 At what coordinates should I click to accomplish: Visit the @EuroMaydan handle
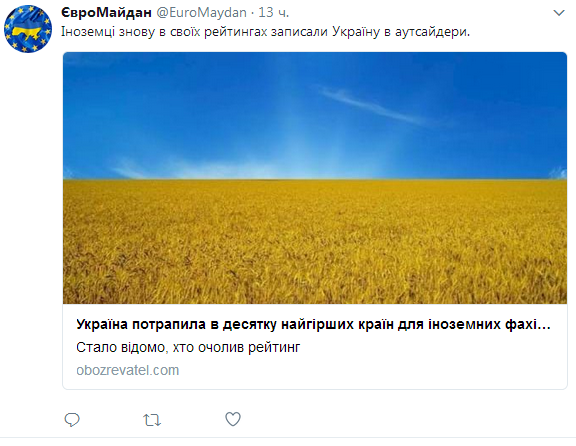coord(202,13)
